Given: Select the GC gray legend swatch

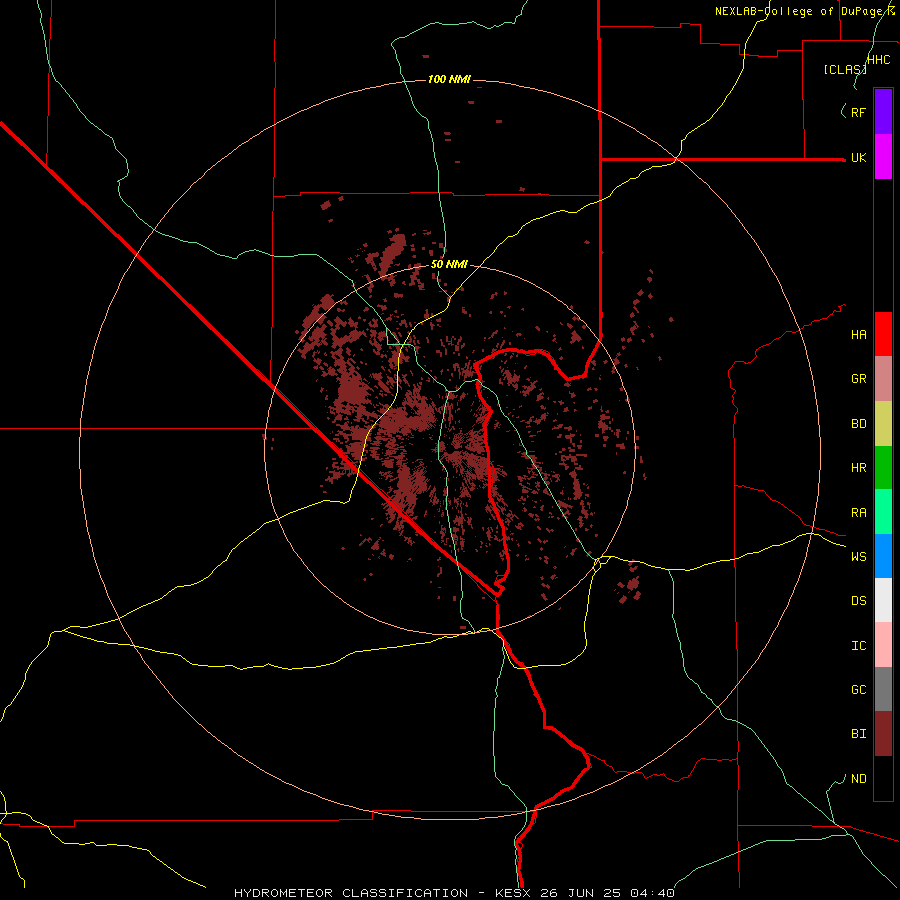Looking at the screenshot, I should 883,689.
